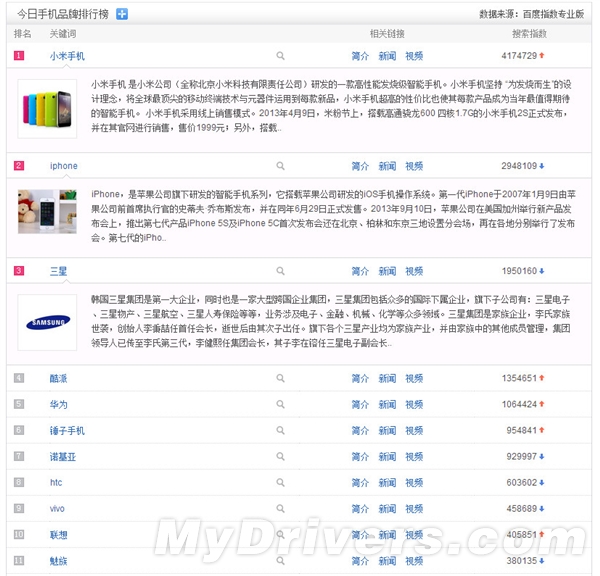Click search index value 954841

point(522,430)
